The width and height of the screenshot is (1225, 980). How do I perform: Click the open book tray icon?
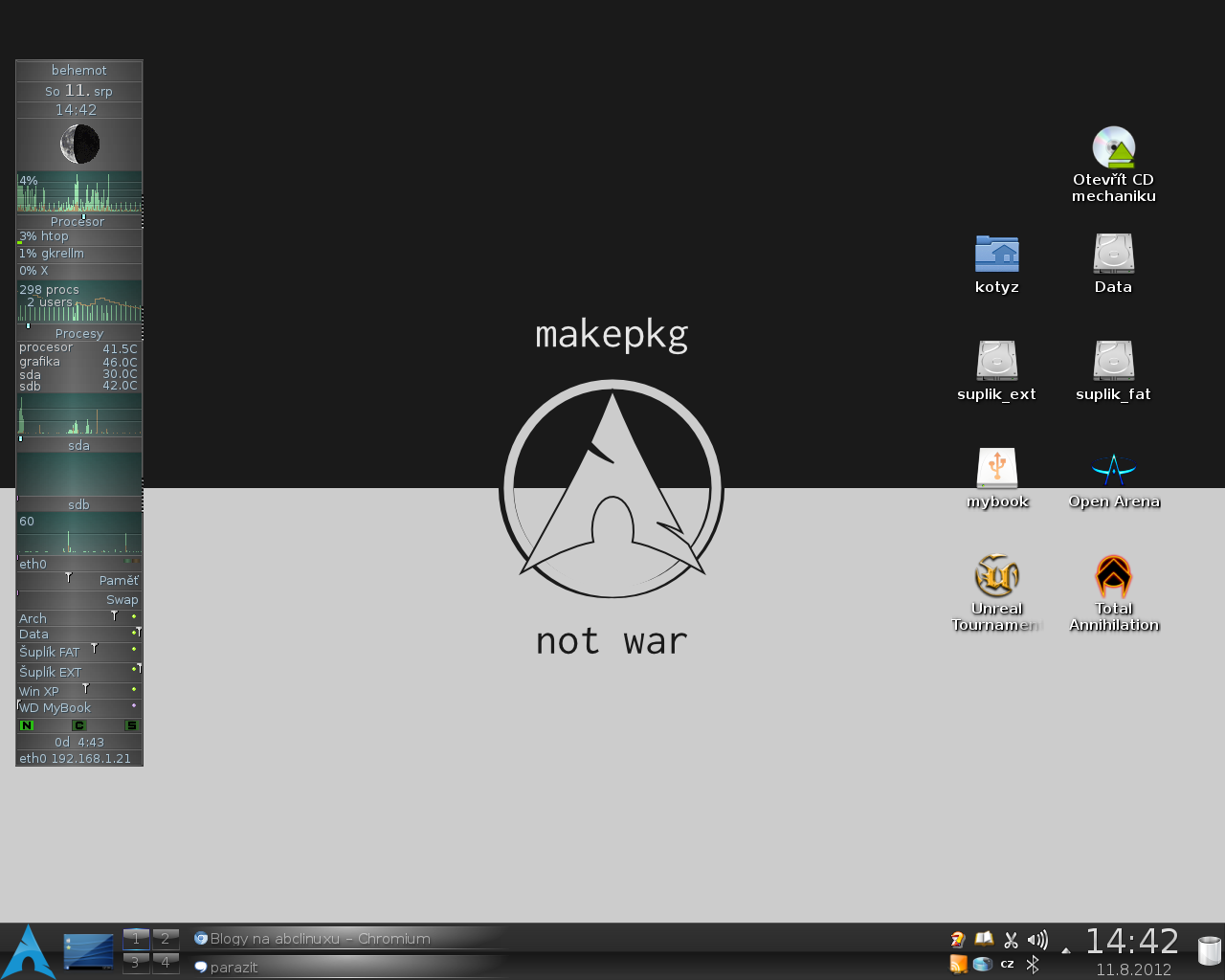[x=984, y=939]
